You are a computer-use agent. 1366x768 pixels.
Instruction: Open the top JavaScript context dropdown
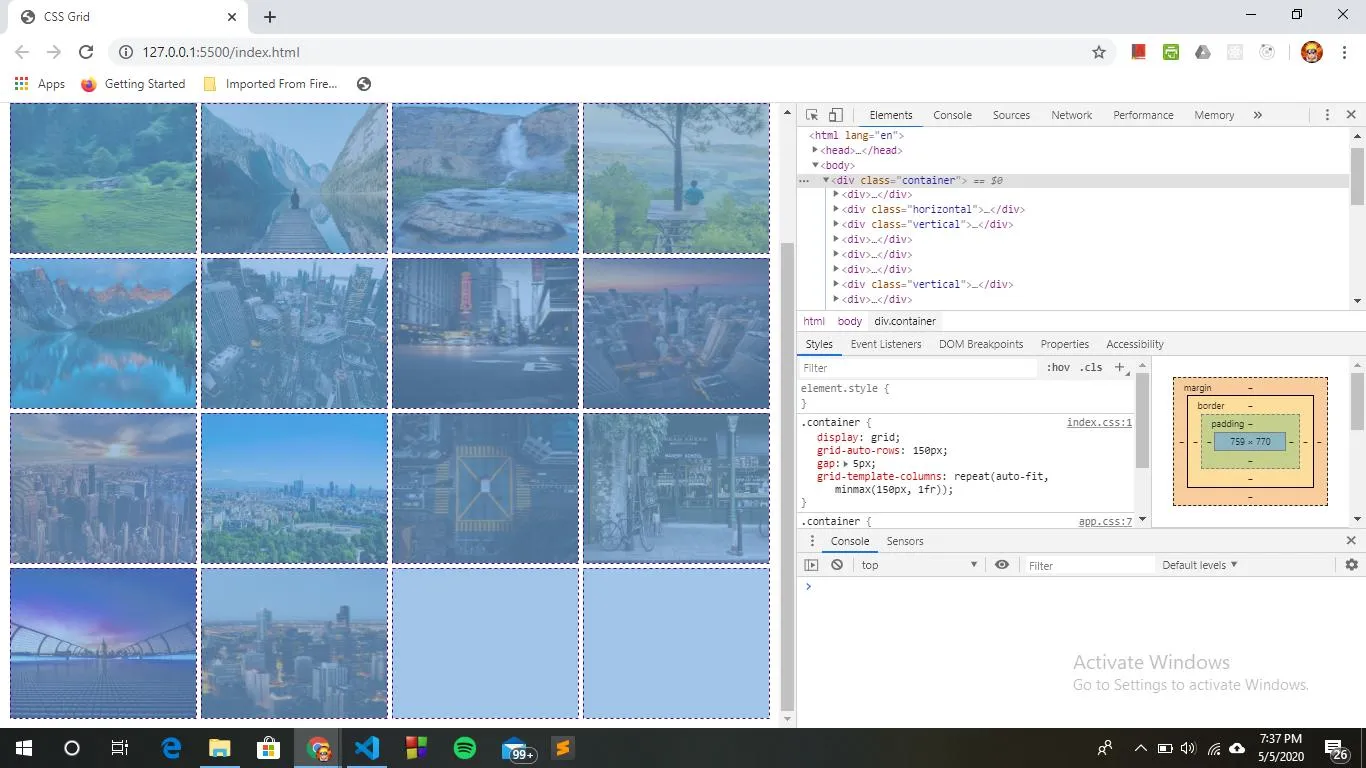(918, 565)
